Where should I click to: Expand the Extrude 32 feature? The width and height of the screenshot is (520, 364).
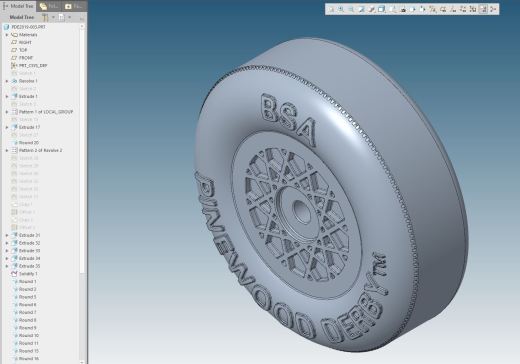7,243
